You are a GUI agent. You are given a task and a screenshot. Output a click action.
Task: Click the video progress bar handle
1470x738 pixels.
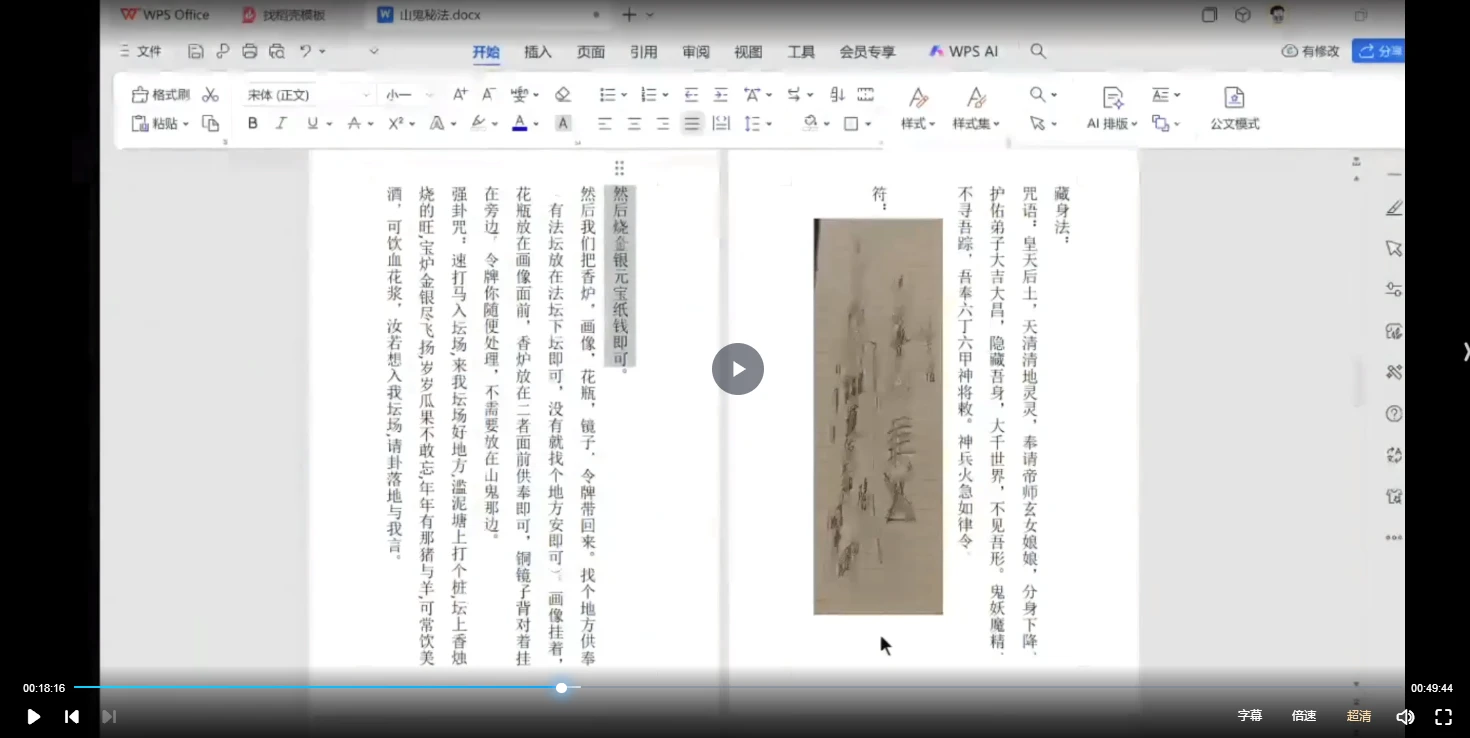[x=562, y=688]
